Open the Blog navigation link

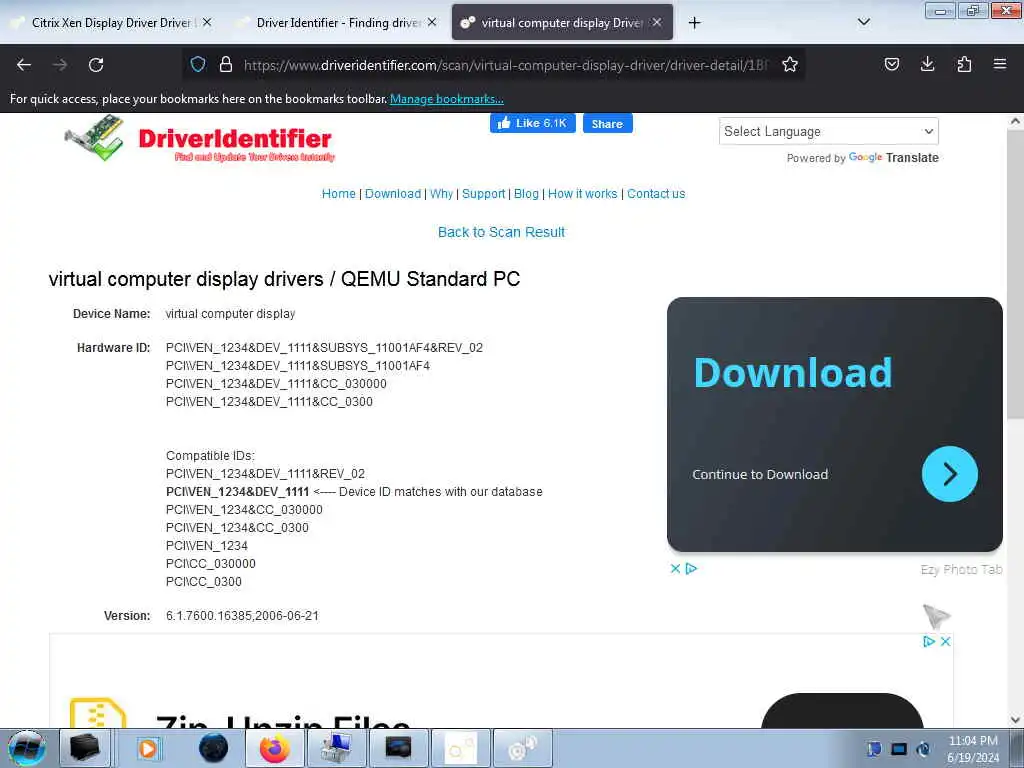click(526, 194)
